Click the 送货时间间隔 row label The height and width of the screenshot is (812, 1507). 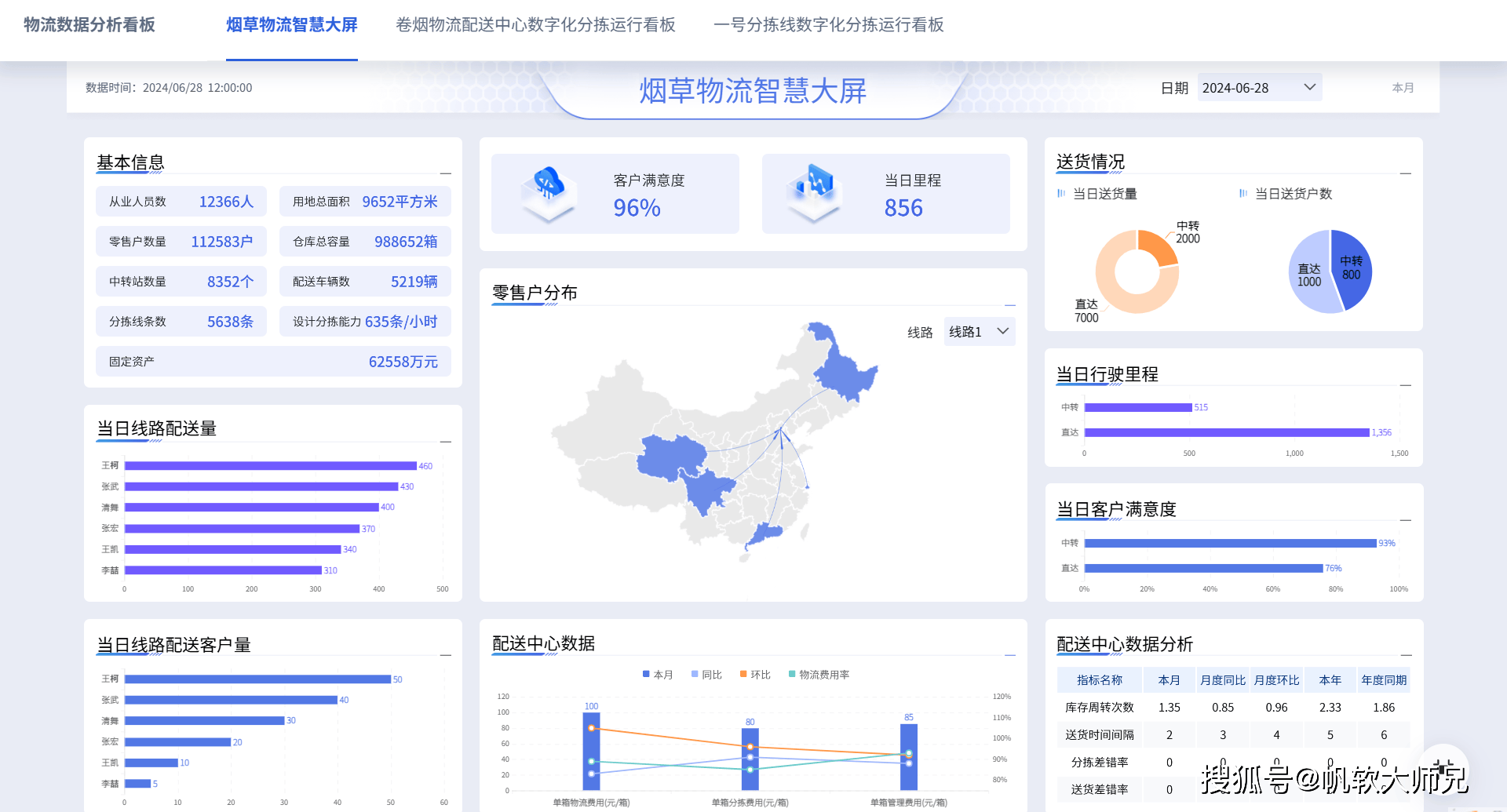(1099, 735)
